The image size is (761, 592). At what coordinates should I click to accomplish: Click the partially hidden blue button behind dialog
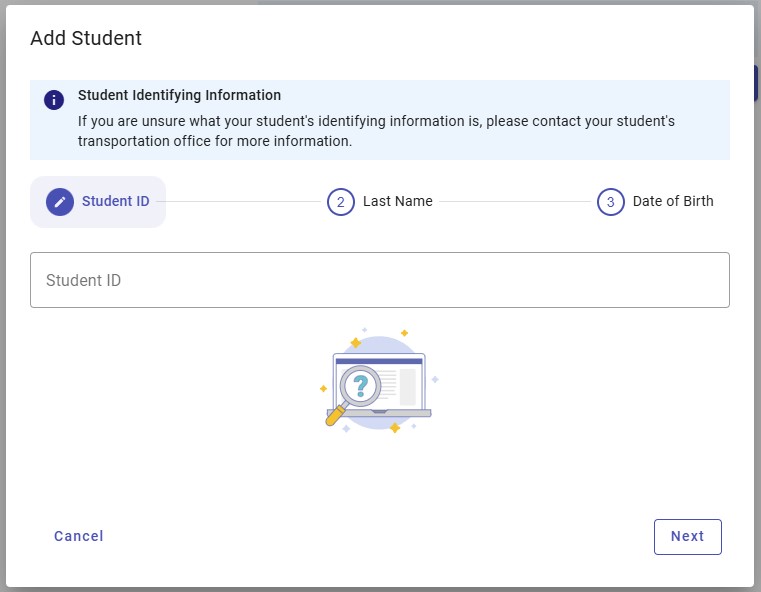tap(756, 84)
